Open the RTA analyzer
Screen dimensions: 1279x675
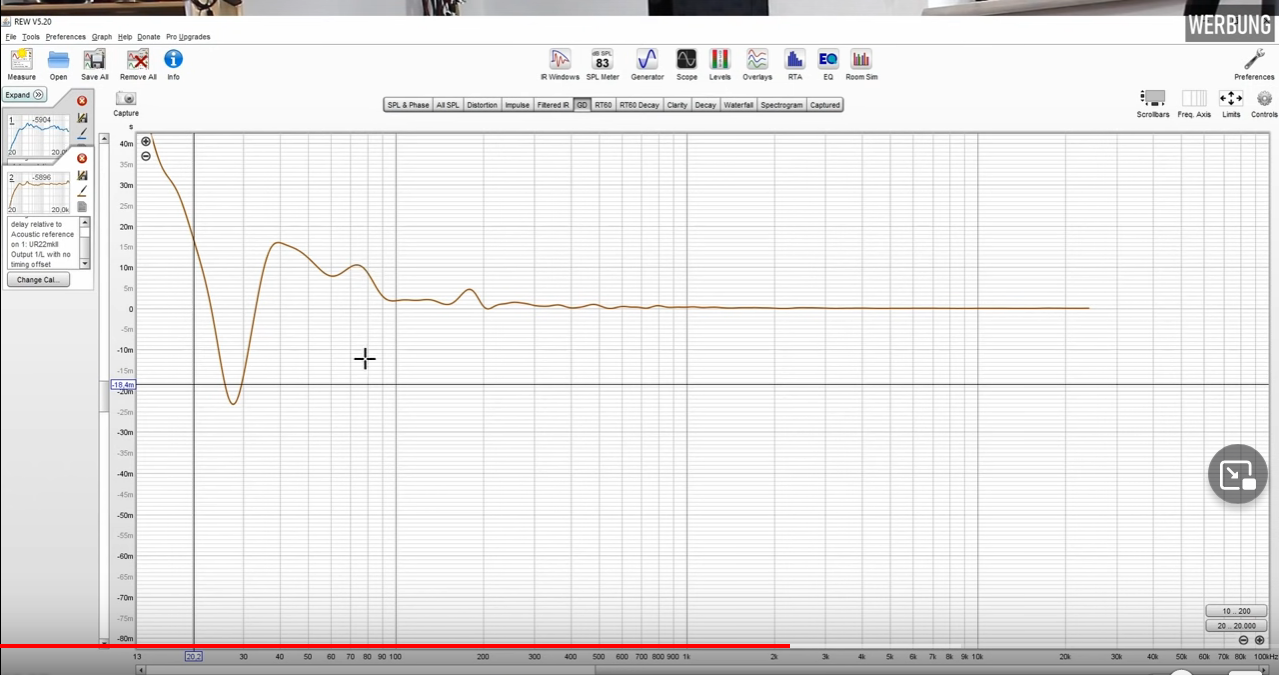click(794, 63)
